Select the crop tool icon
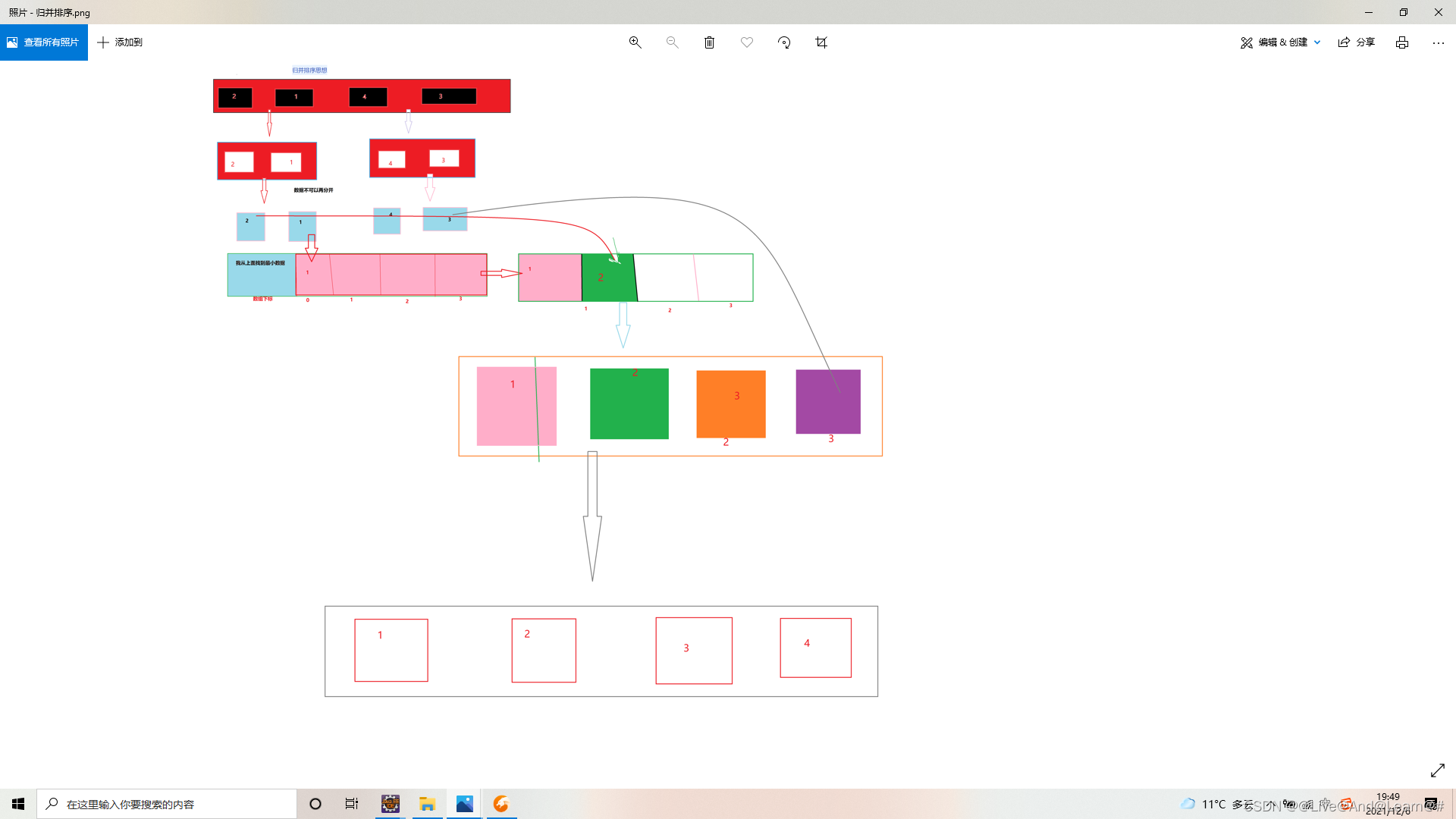This screenshot has height=819, width=1456. click(x=821, y=42)
